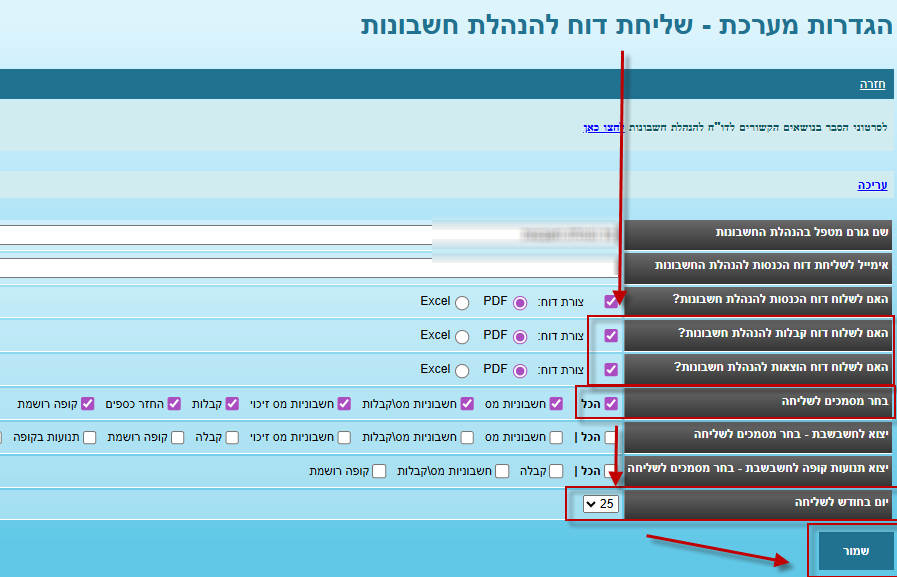Uncheck the send expenses report (דוח הוצאות) checkbox
Viewport: 897px width, 577px height.
click(x=611, y=369)
